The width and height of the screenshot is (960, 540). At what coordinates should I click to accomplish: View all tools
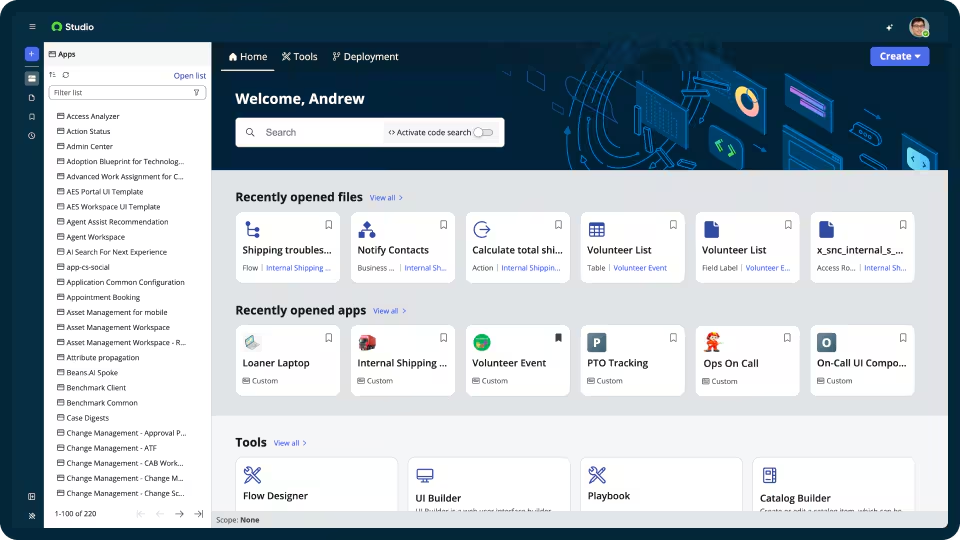coord(290,443)
